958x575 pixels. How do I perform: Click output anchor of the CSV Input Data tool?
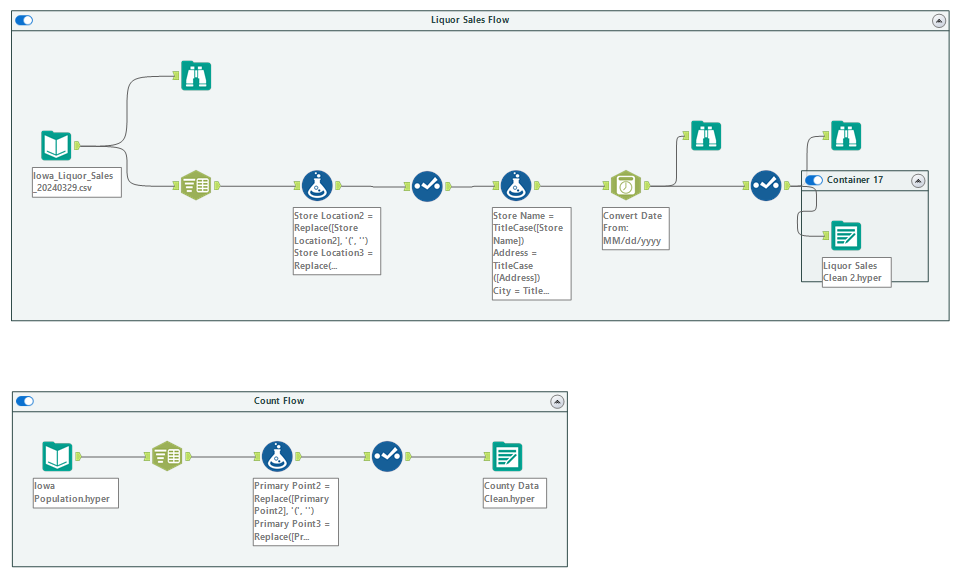pos(77,145)
